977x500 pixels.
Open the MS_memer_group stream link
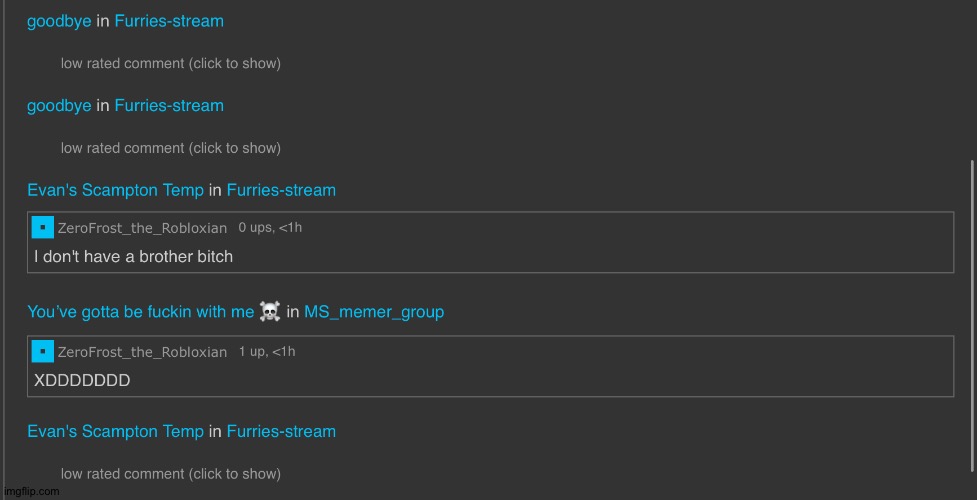pos(374,312)
